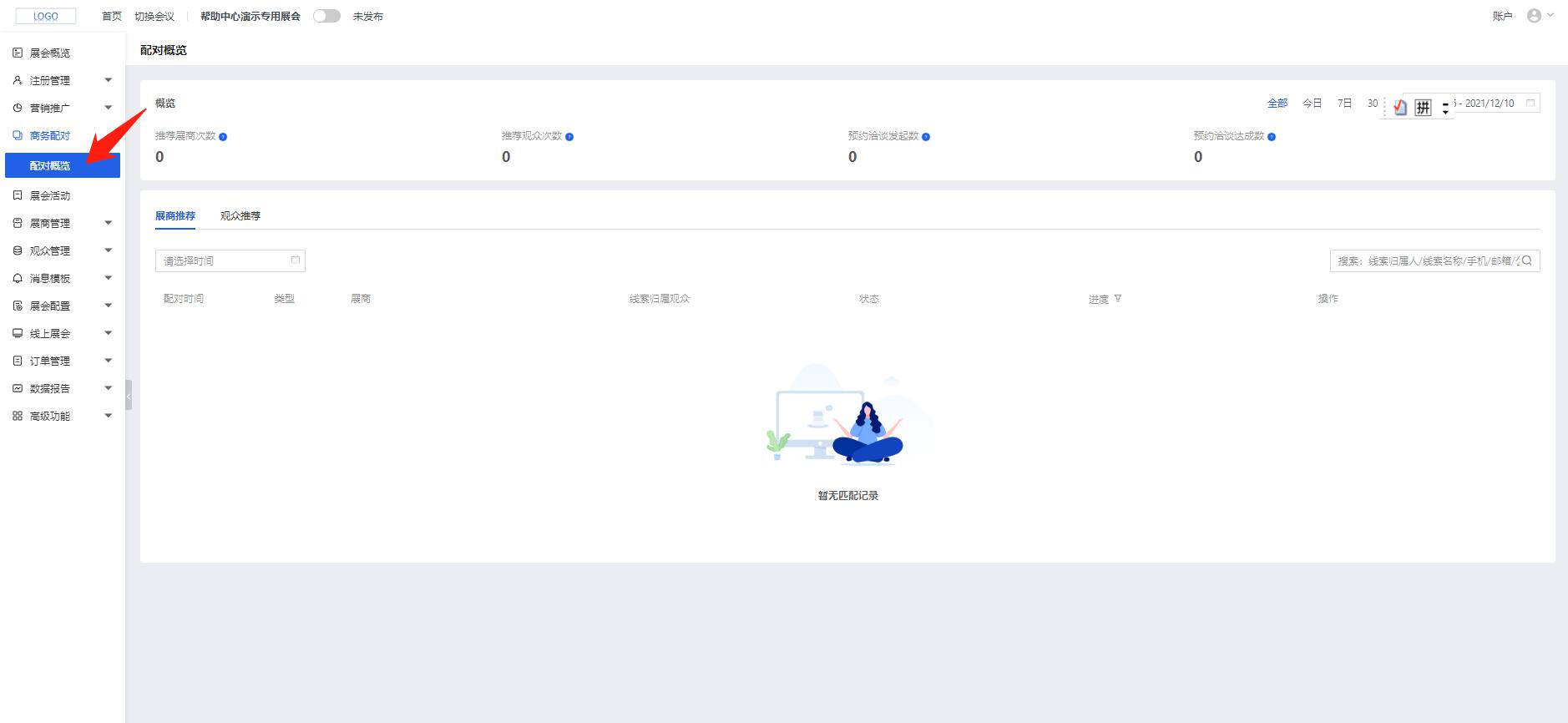Image resolution: width=1568 pixels, height=723 pixels.
Task: Open calendar icon in date range picker
Action: pos(1530,103)
